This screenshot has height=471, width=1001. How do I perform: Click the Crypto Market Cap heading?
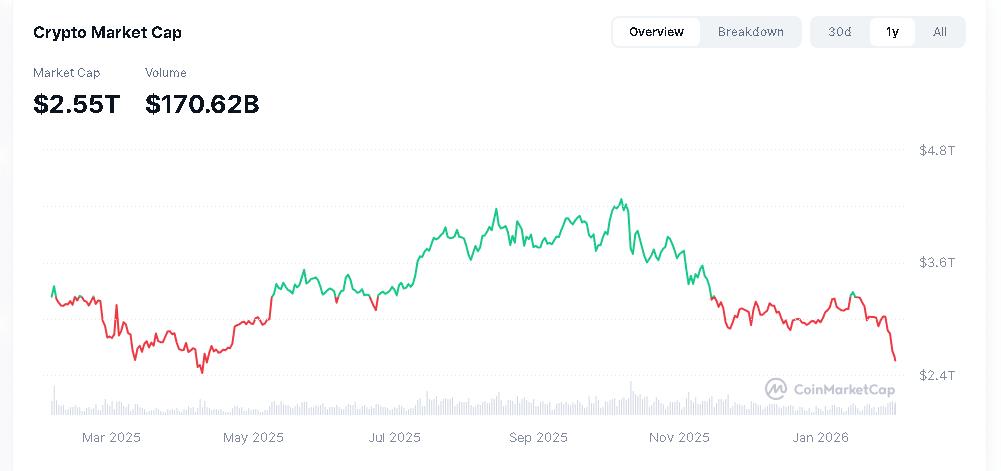coord(107,33)
